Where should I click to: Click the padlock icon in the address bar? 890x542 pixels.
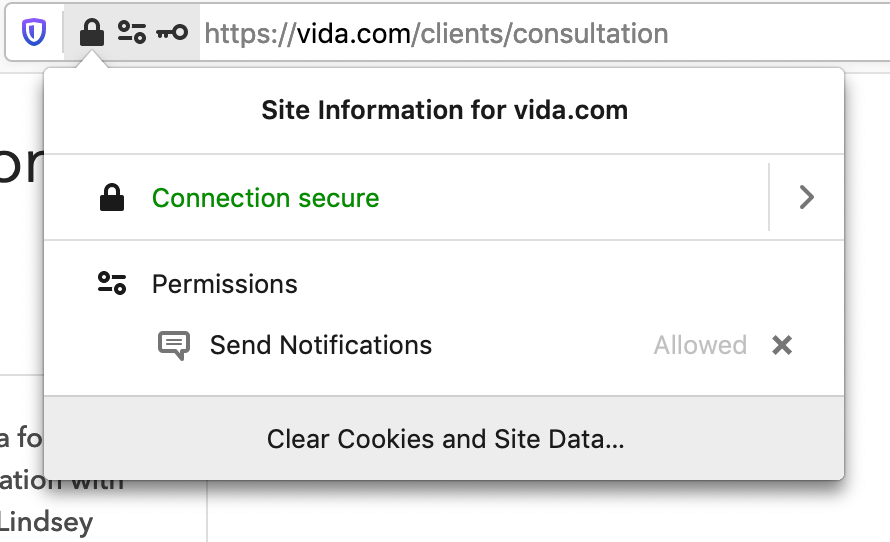91,32
